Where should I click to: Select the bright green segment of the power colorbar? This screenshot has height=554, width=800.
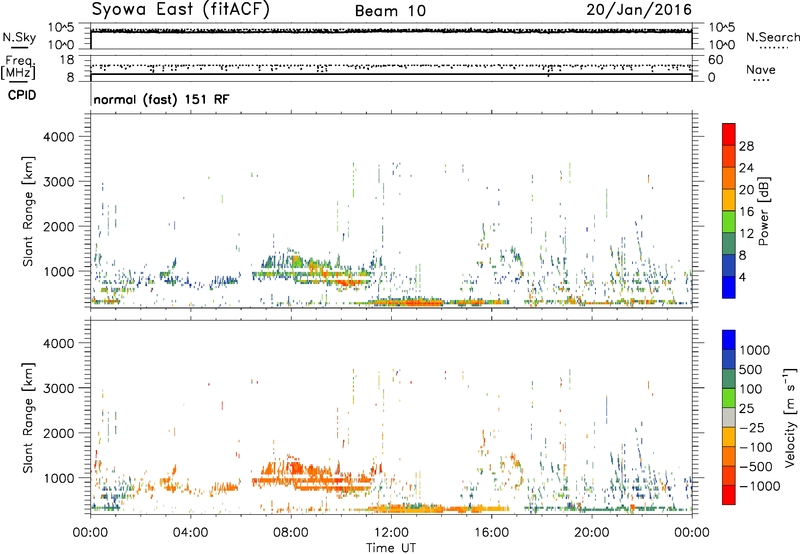(729, 222)
